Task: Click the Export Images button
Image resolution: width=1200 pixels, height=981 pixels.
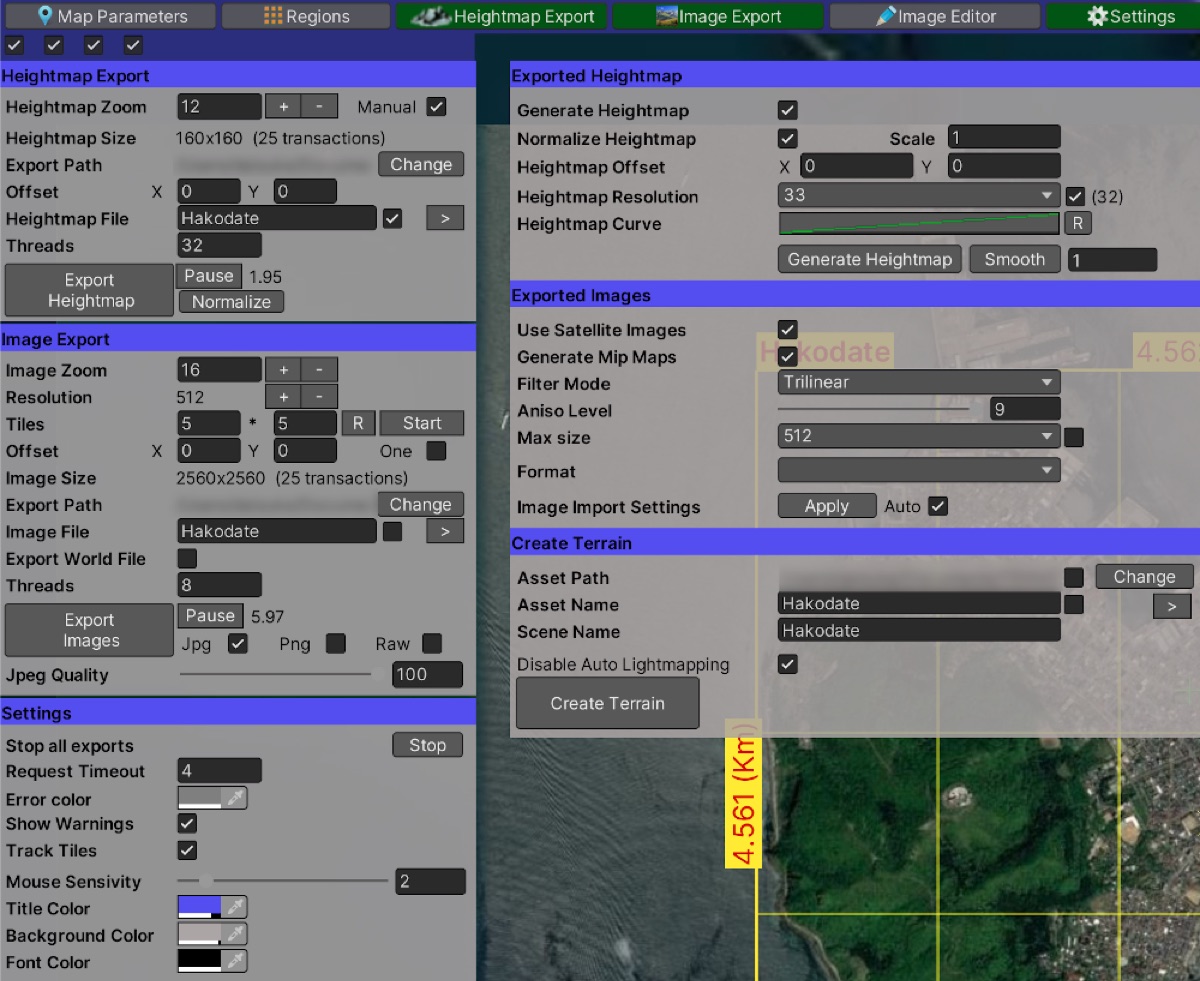Action: [89, 630]
